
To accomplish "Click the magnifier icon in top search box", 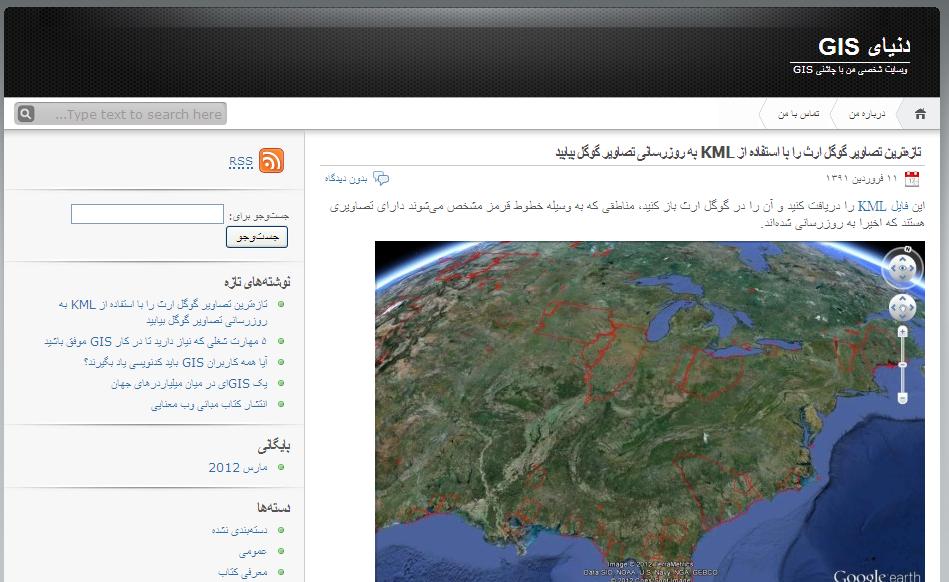I will click(27, 114).
